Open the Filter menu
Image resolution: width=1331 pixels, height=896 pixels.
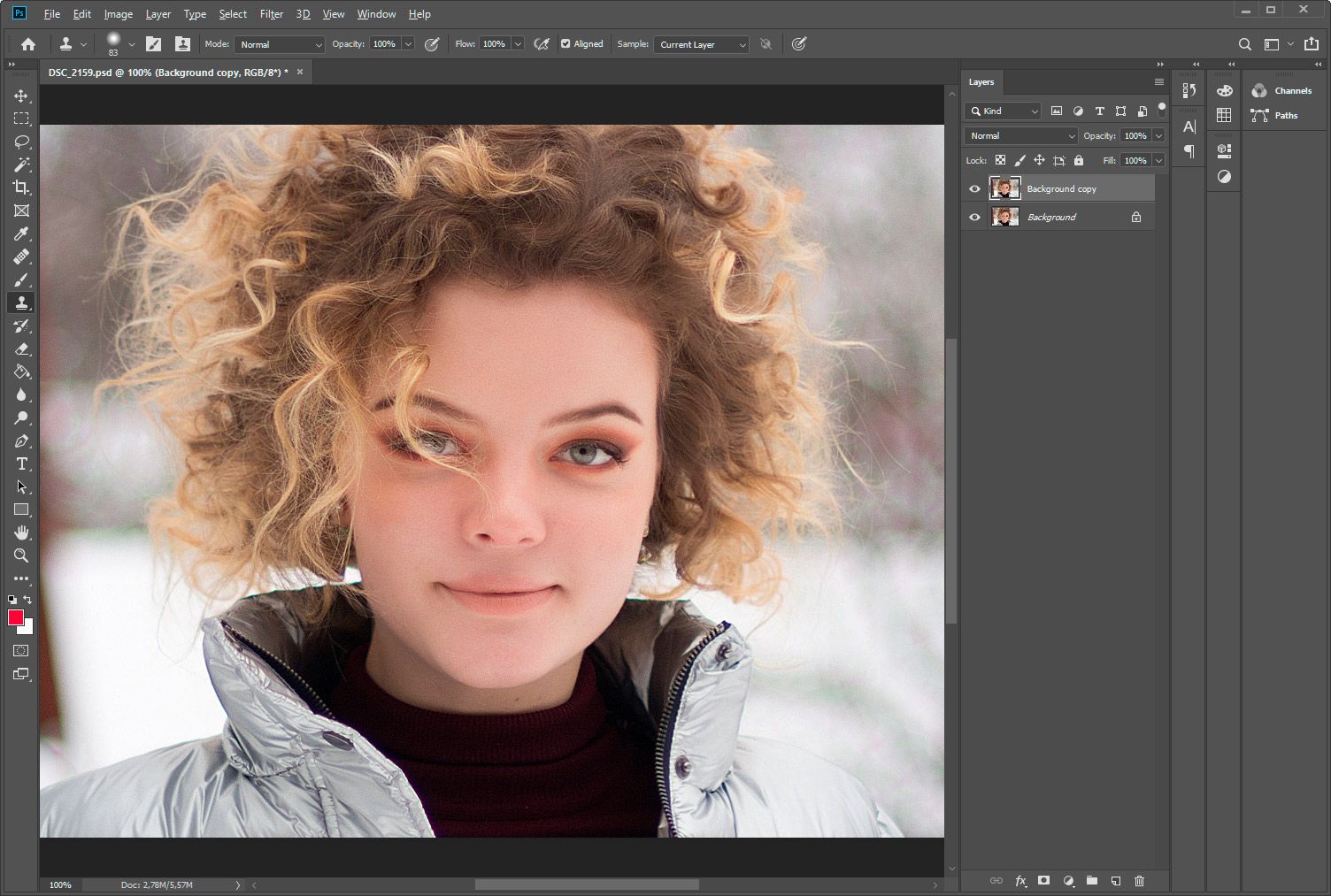[x=271, y=14]
